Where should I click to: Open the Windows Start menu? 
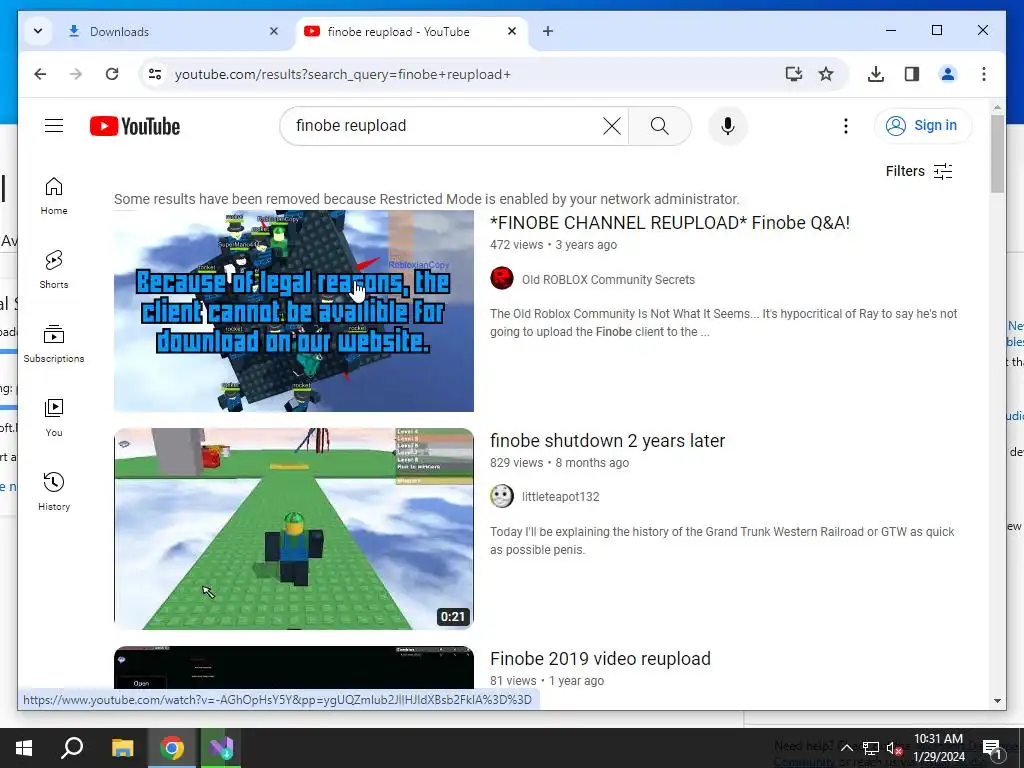click(x=24, y=748)
